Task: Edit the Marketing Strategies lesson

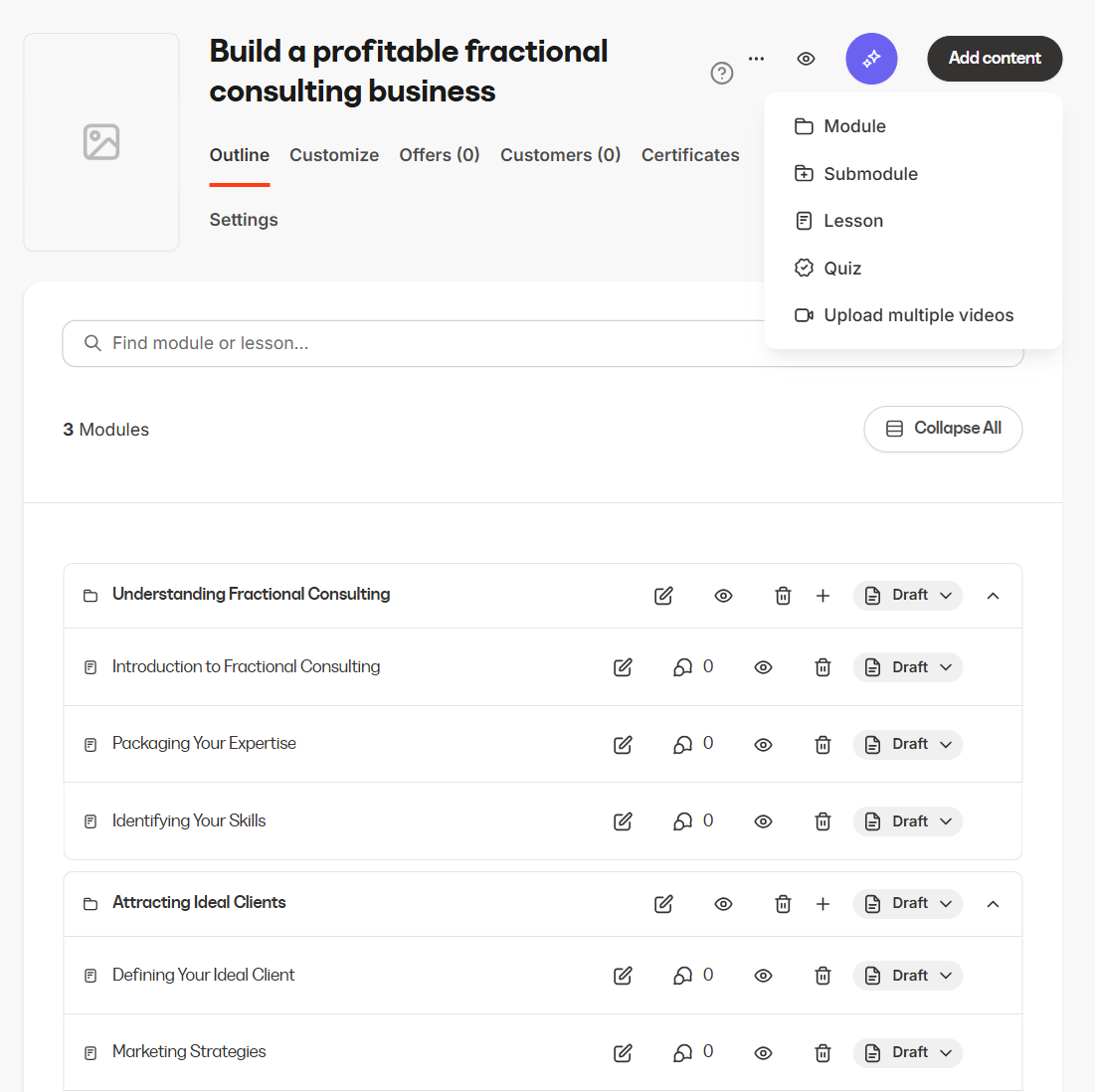Action: tap(623, 1053)
